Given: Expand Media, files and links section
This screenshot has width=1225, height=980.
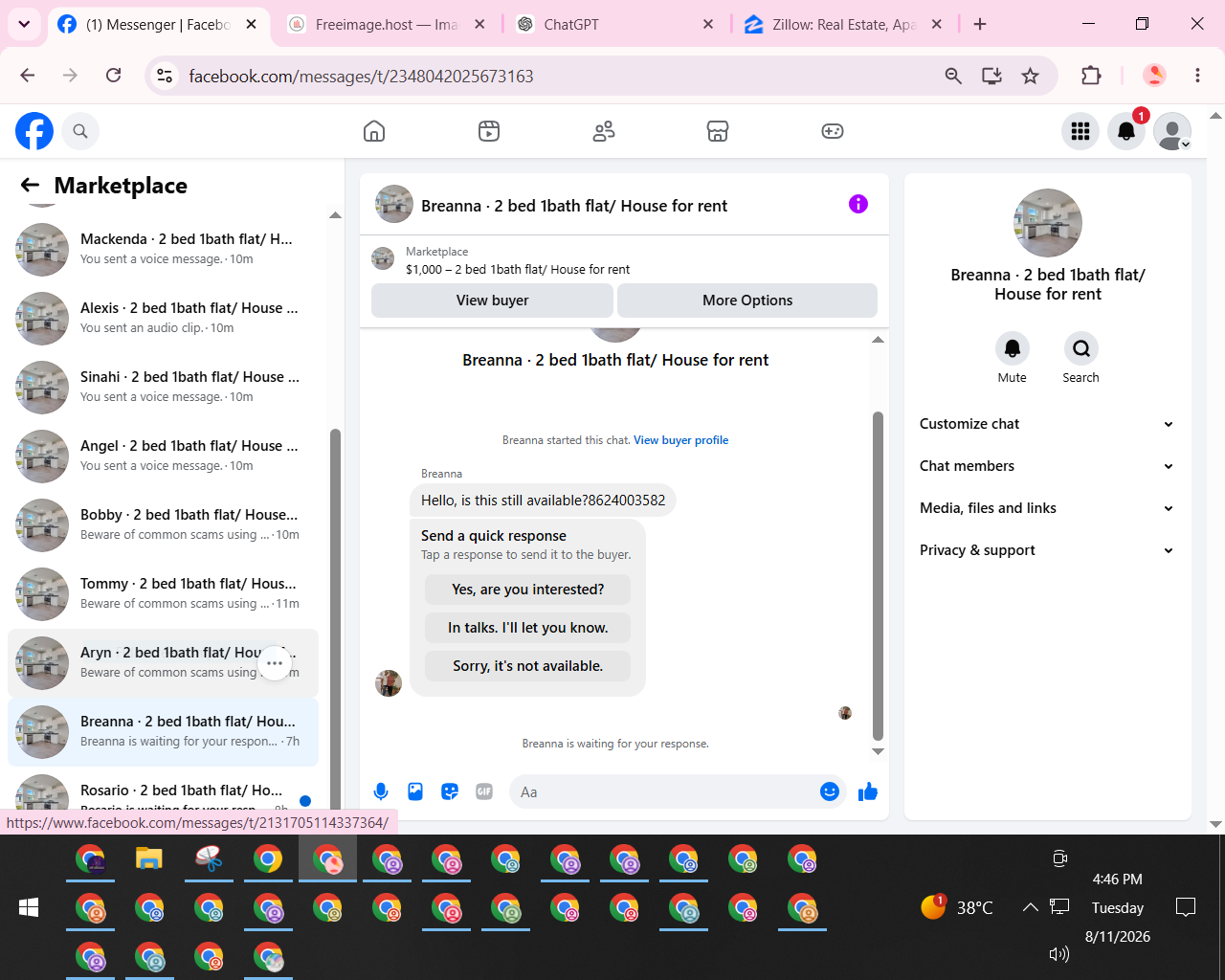Looking at the screenshot, I should tap(1047, 508).
